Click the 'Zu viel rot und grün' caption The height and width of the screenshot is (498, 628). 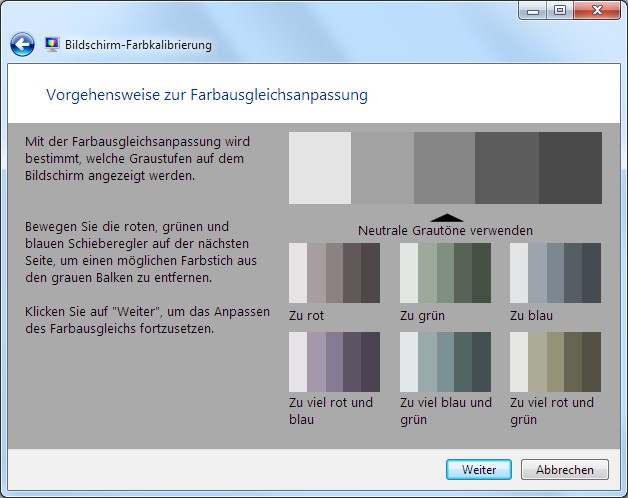552,411
